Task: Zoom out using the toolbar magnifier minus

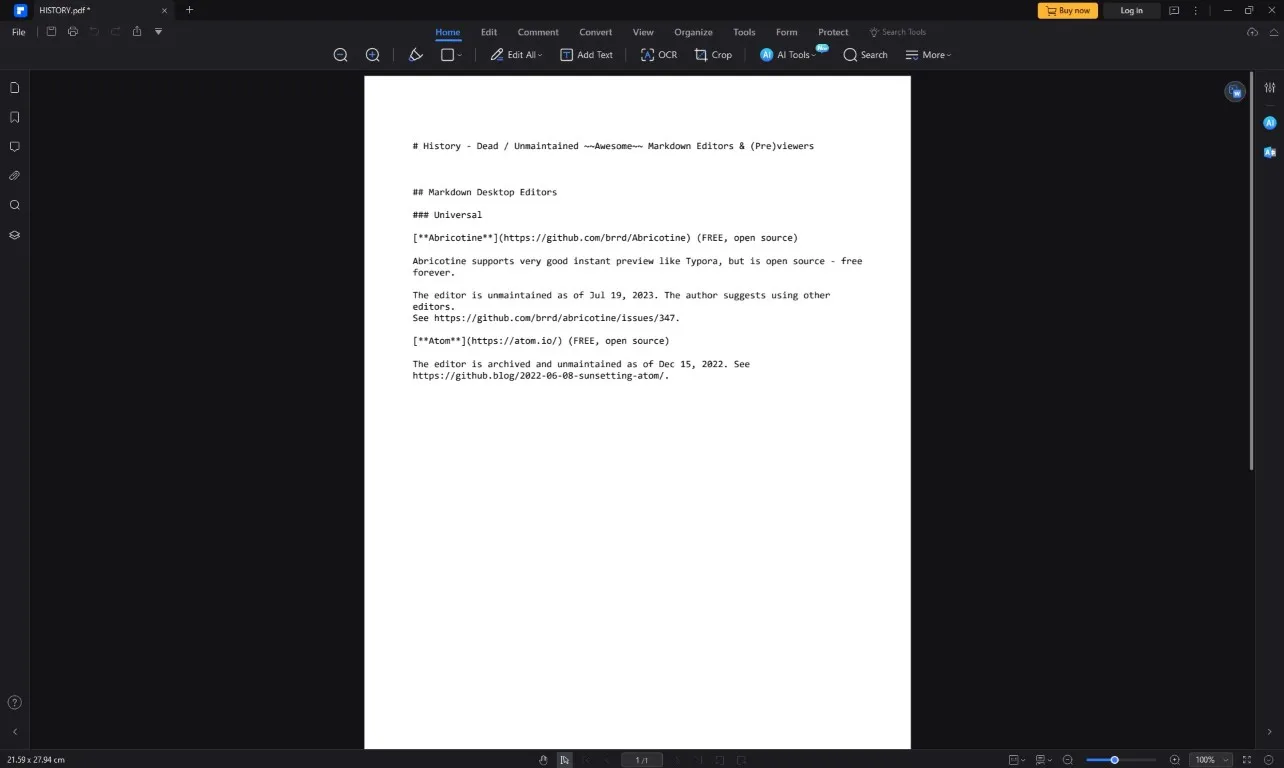Action: 341,55
